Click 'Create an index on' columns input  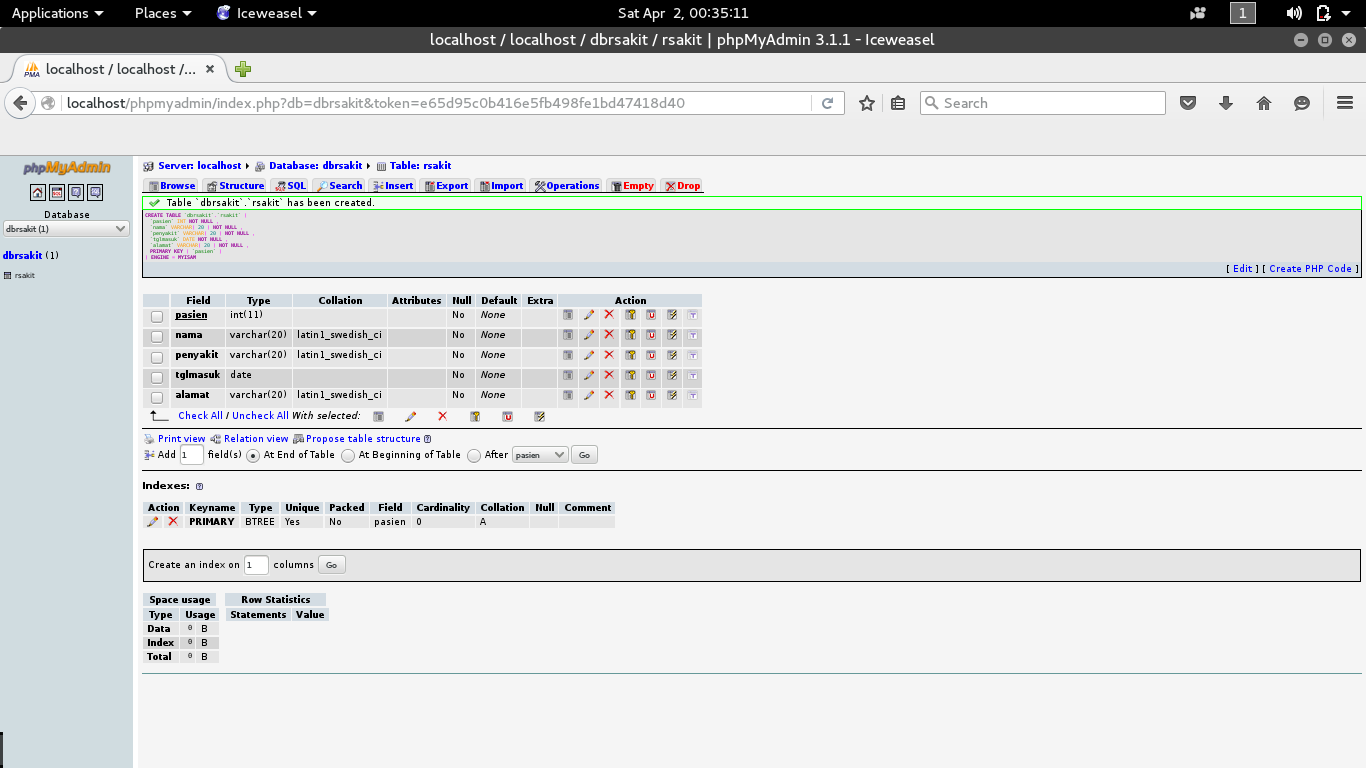[x=257, y=565]
